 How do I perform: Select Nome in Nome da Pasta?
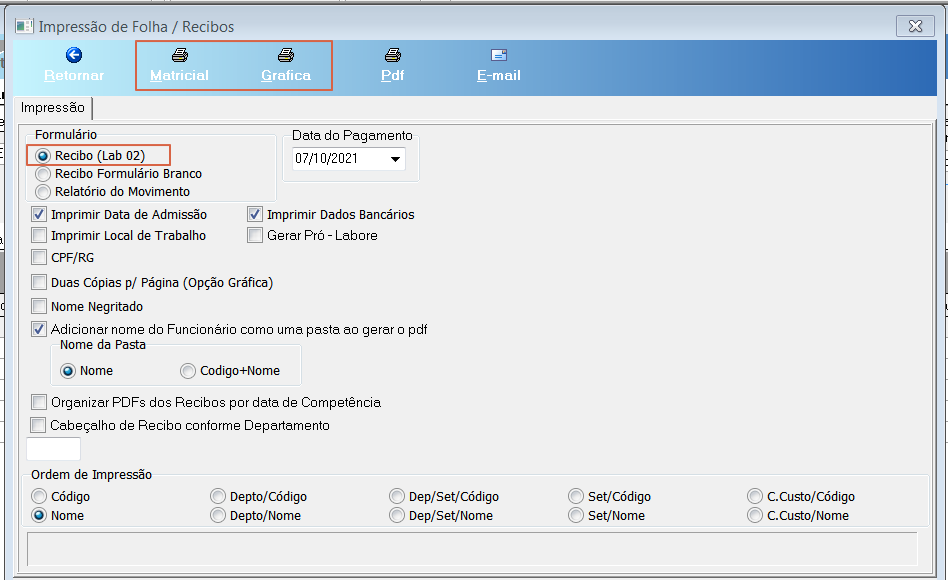click(x=68, y=371)
